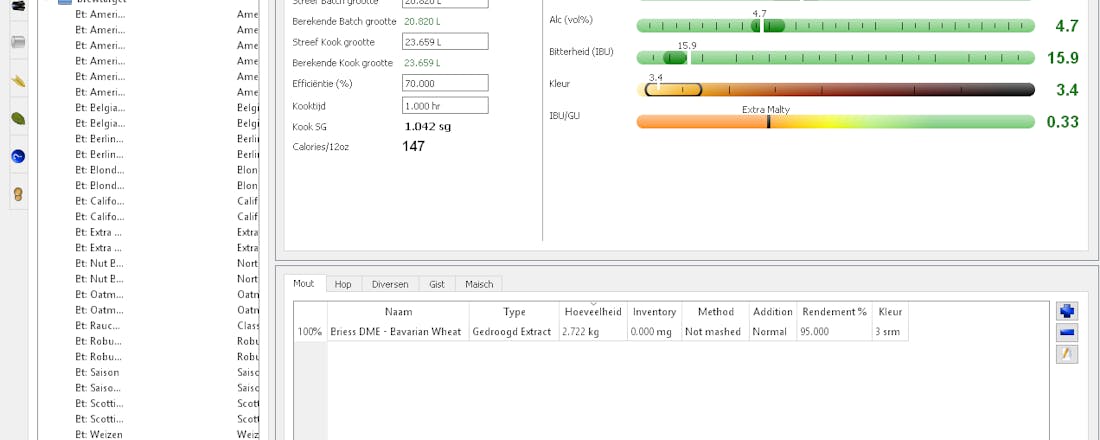This screenshot has height=440, width=1100.
Task: Select the Bt: Rauc... recipe in the tree
Action: [100, 326]
